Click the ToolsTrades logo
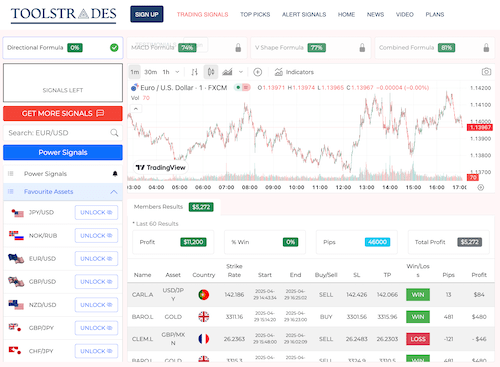The height and width of the screenshot is (367, 500). pos(63,15)
